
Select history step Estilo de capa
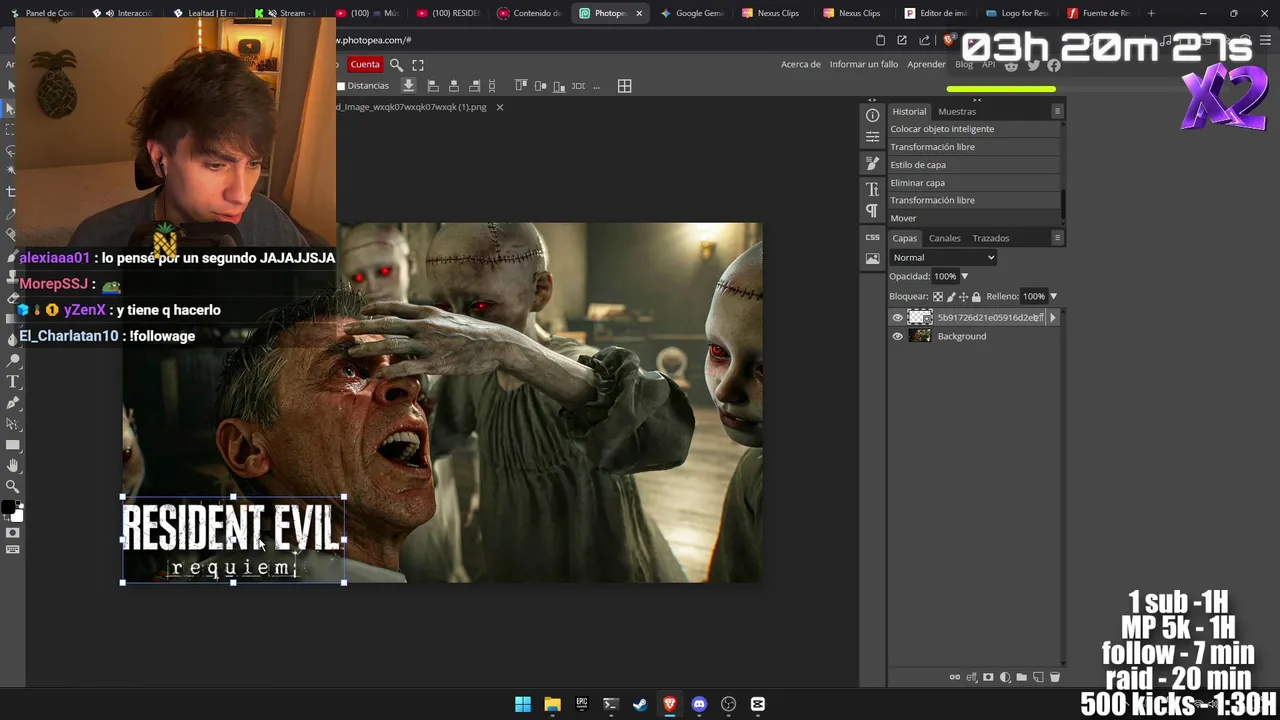pos(974,165)
